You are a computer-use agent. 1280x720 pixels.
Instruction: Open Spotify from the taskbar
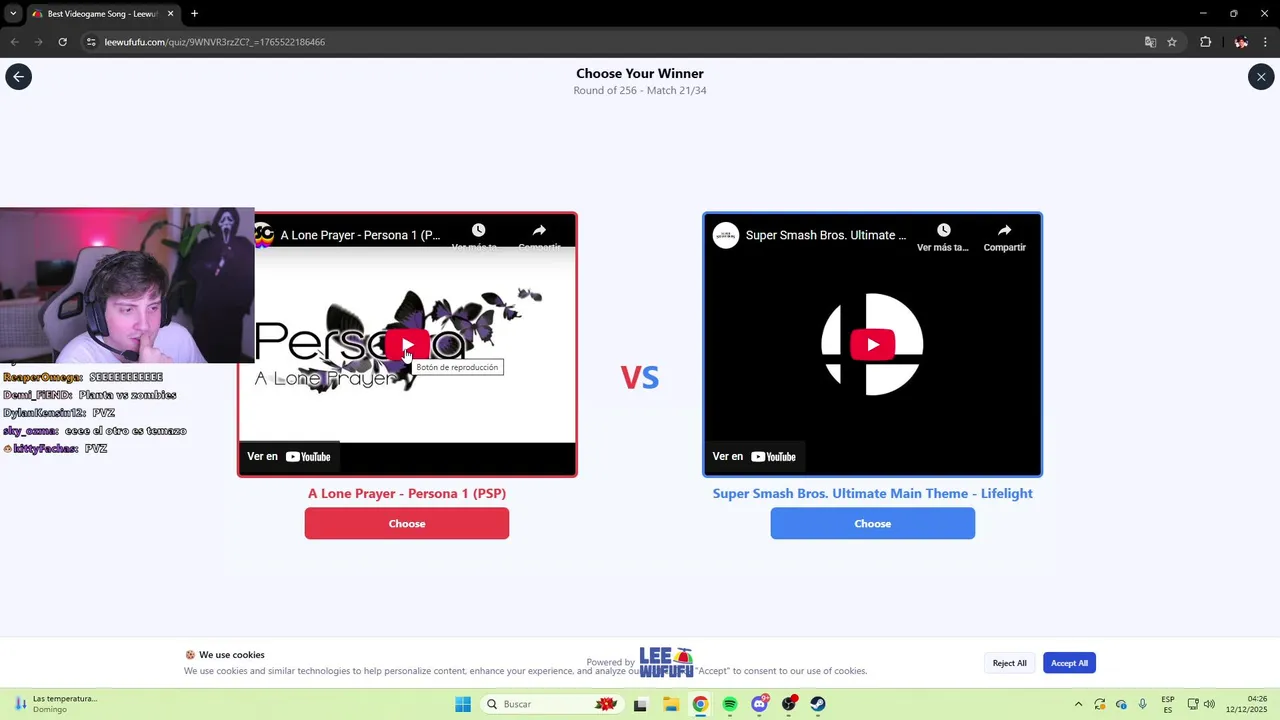point(730,704)
